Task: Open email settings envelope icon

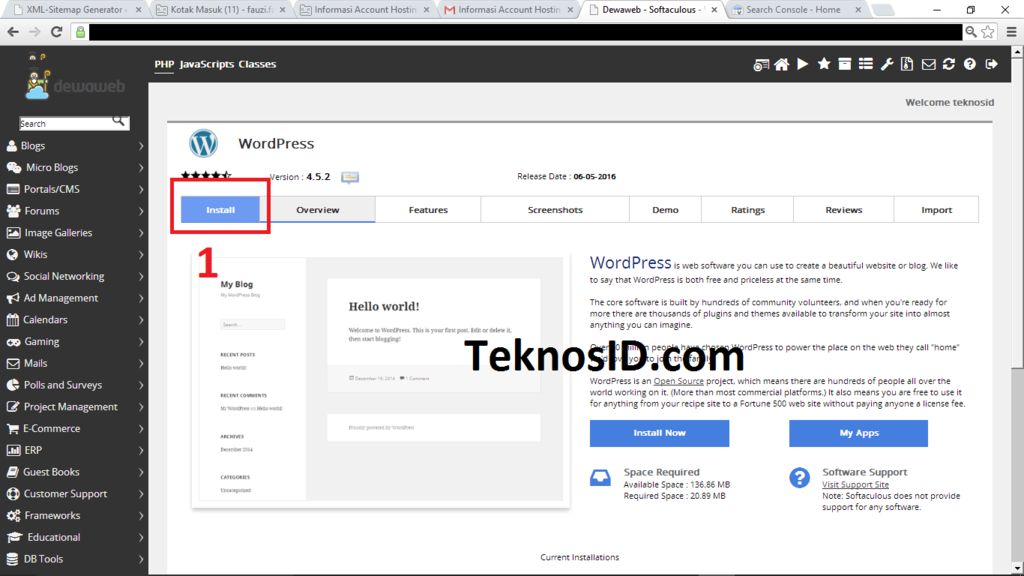Action: [928, 64]
